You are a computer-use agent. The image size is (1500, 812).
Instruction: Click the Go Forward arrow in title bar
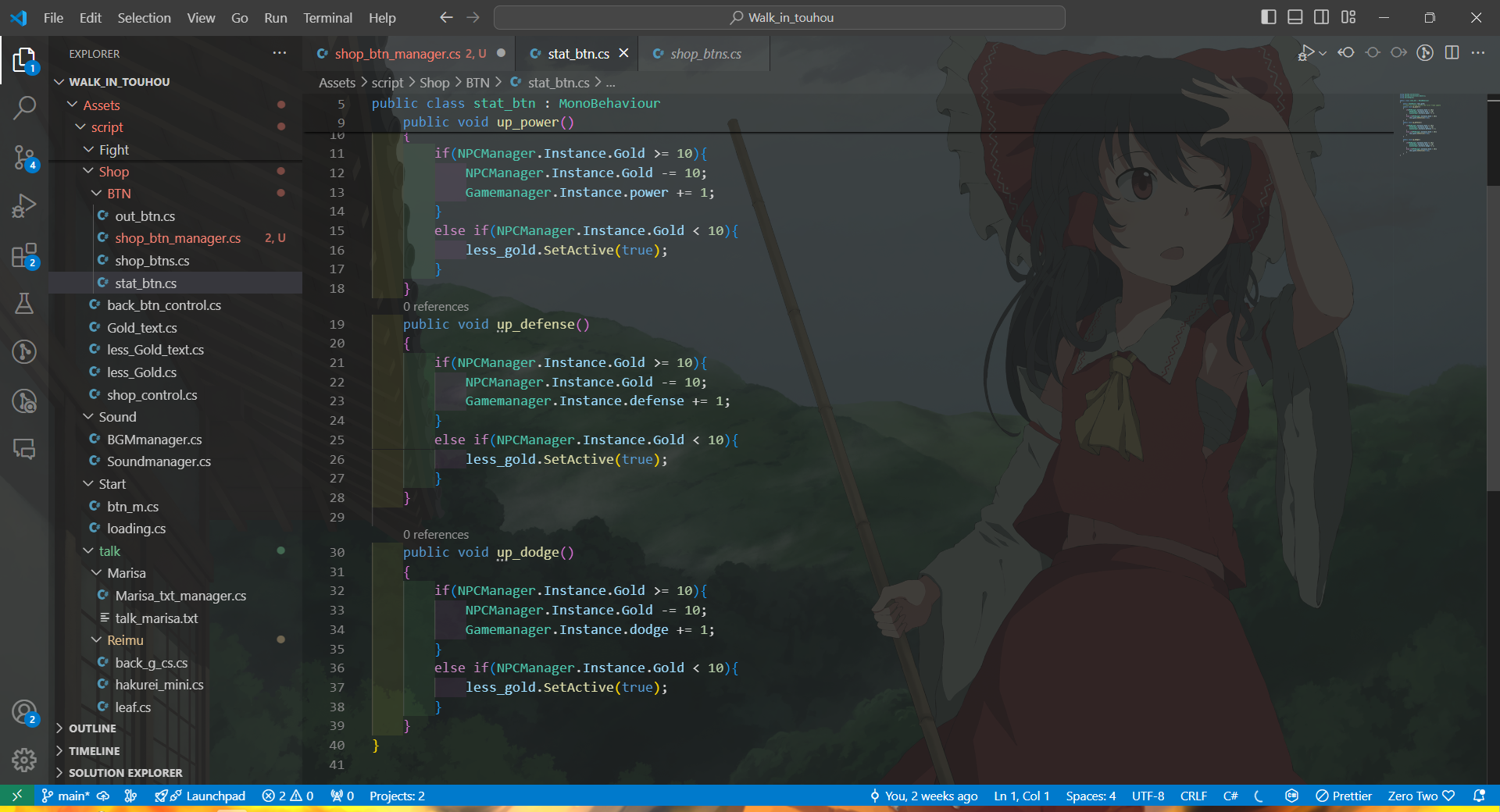[x=473, y=17]
